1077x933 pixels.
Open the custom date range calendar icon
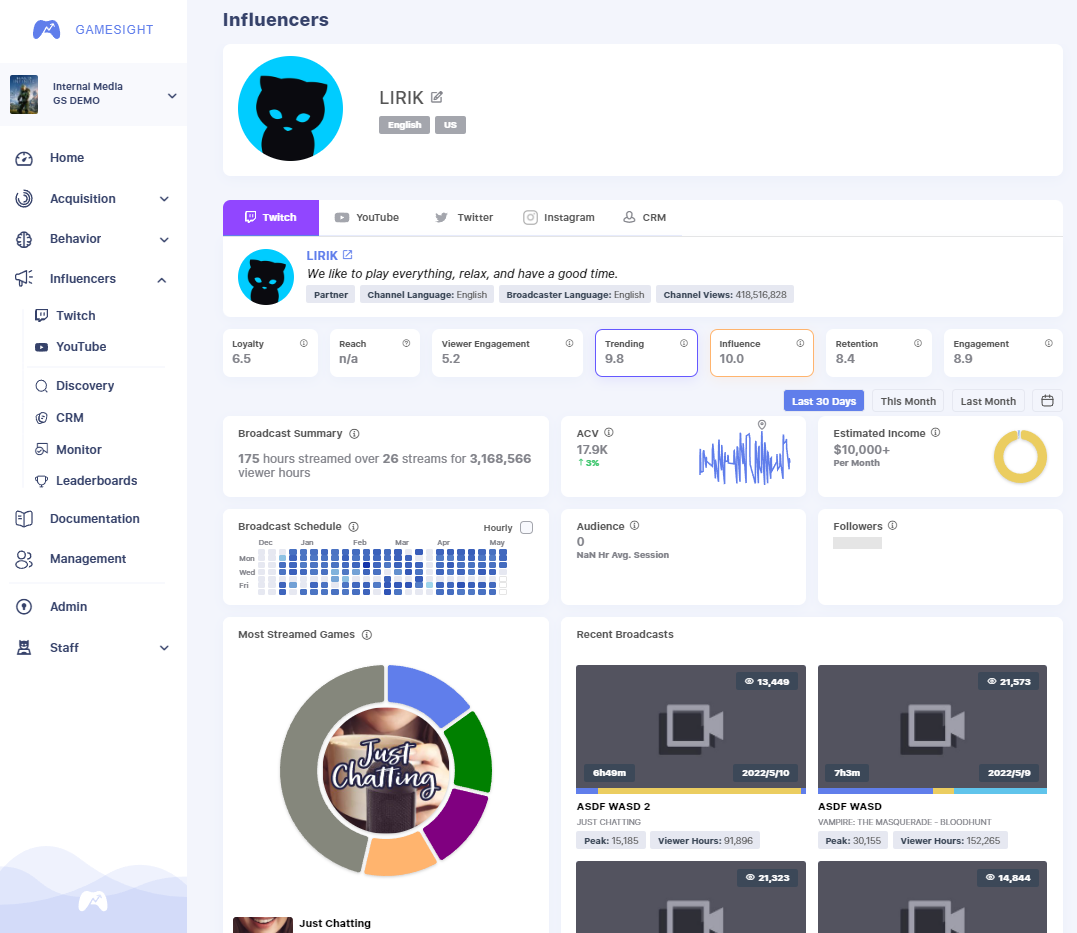1047,401
